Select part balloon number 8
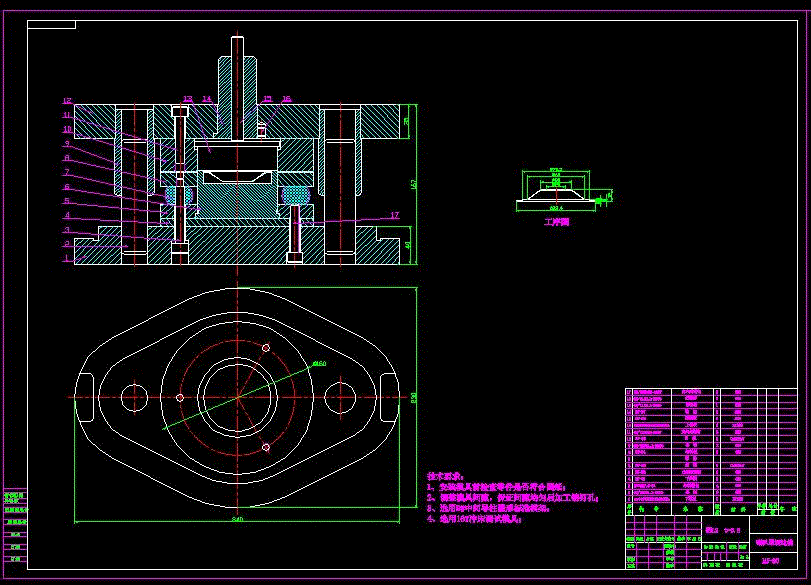The height and width of the screenshot is (585, 811). [67, 158]
